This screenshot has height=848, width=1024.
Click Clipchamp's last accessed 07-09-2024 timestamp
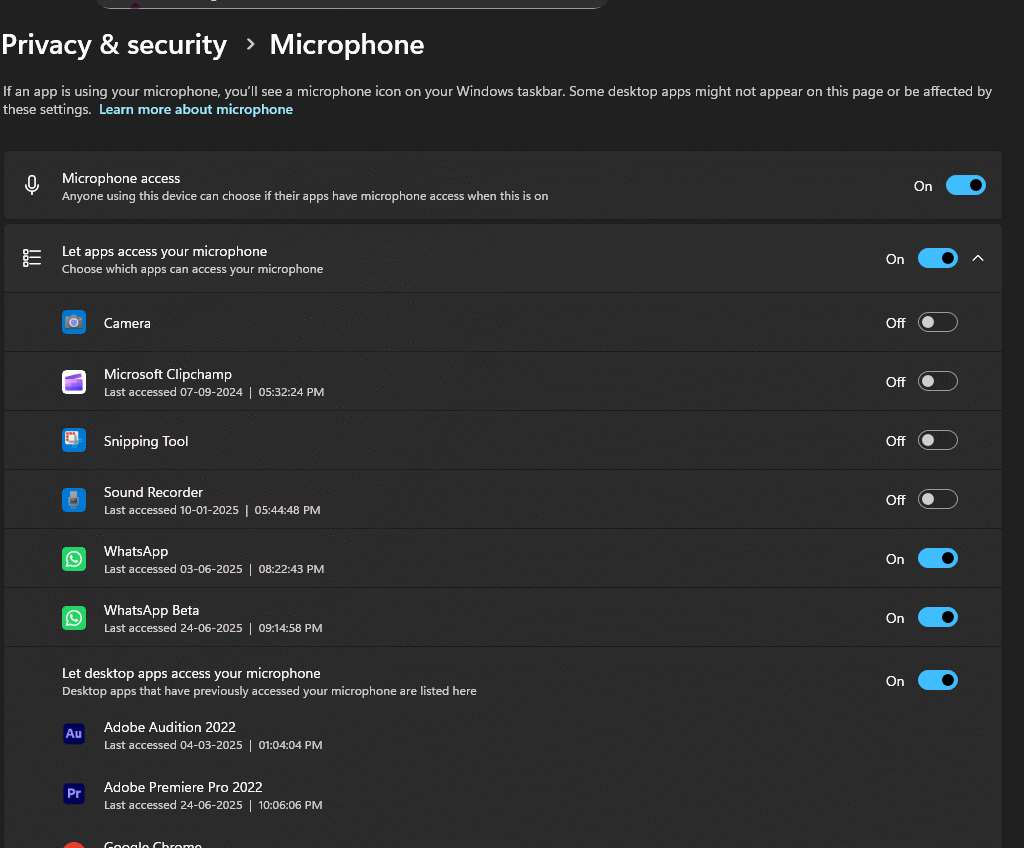coord(214,392)
